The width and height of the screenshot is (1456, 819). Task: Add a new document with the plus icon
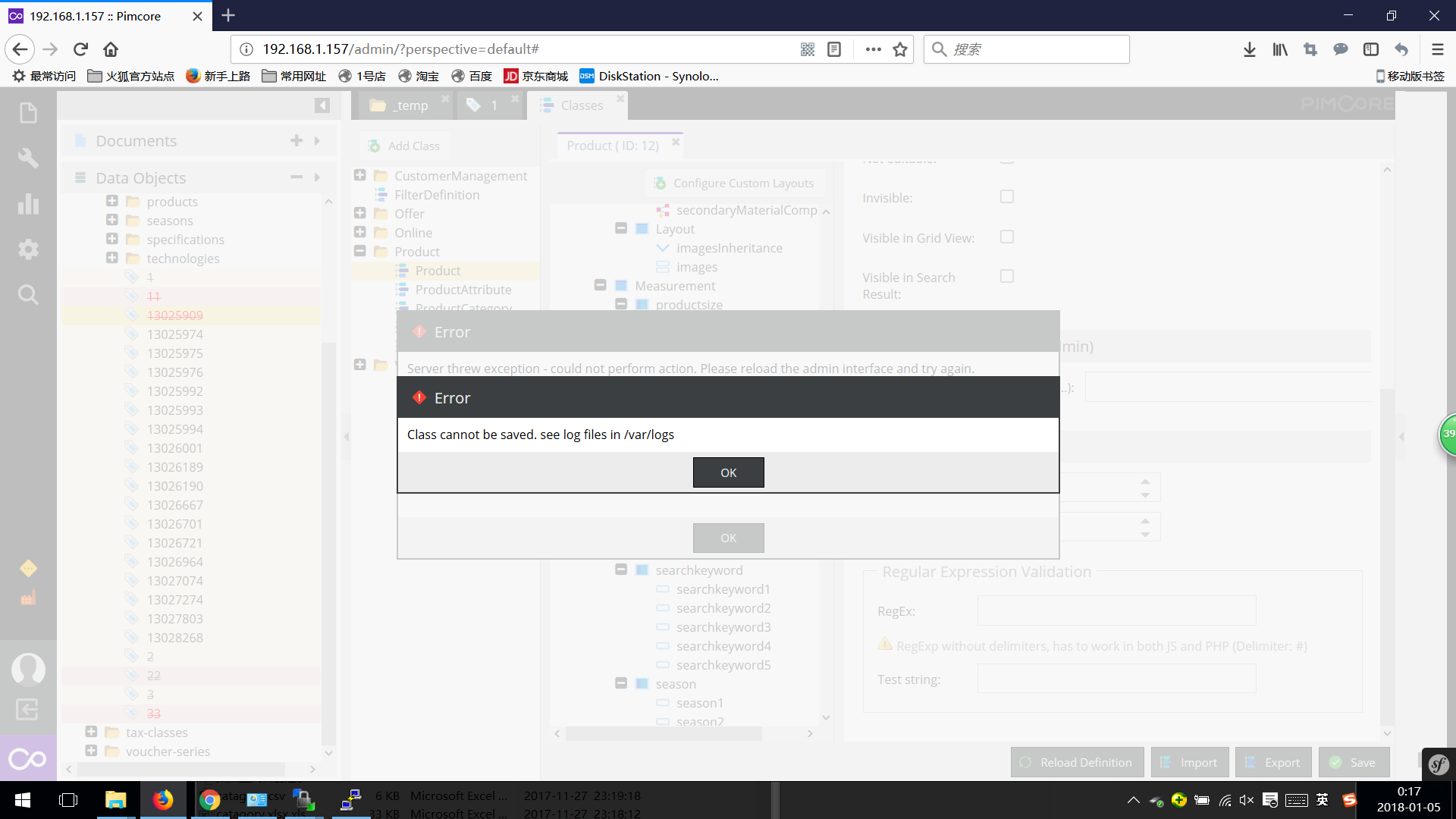point(297,140)
